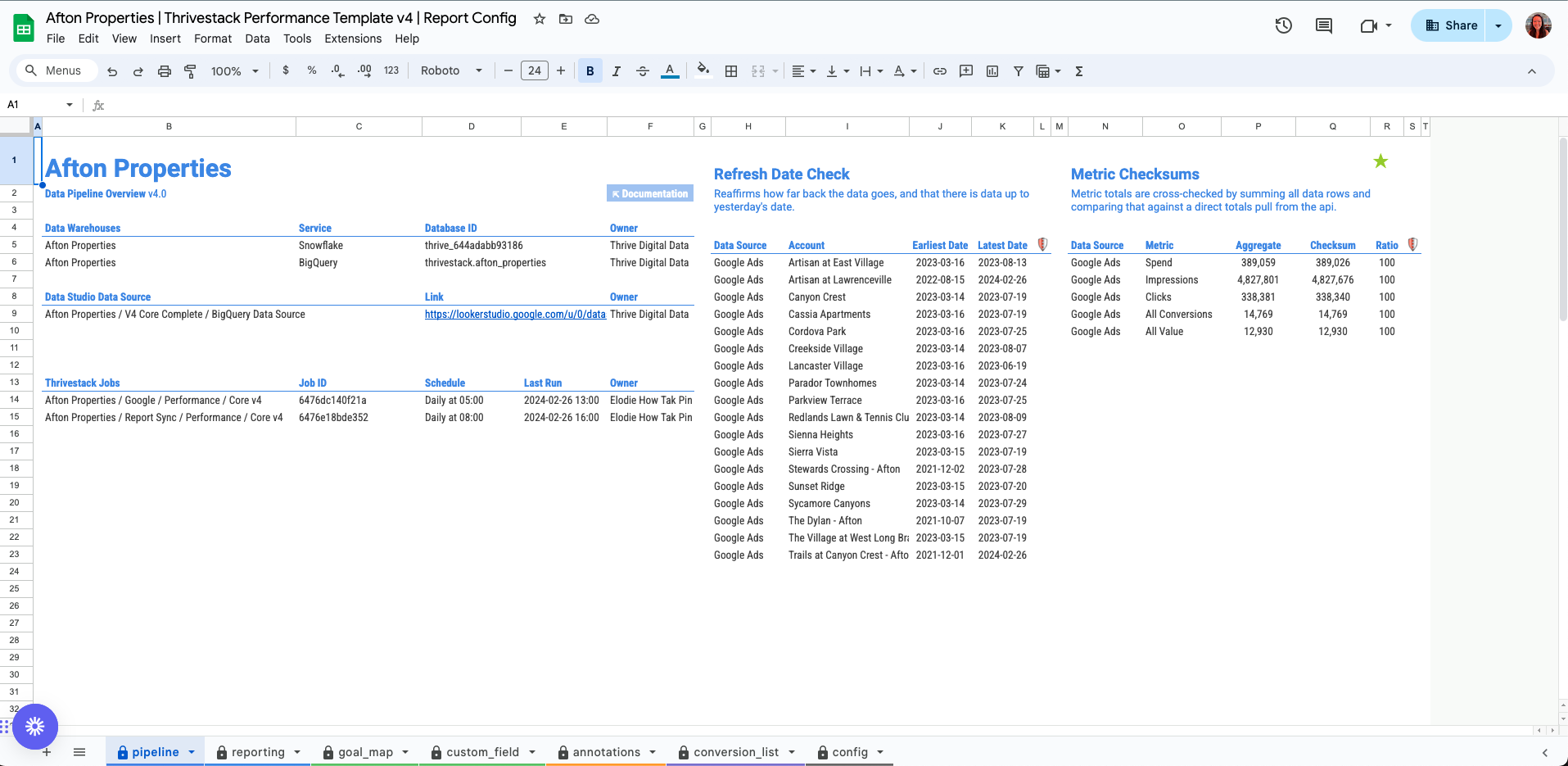
Task: Open the fill color picker
Action: pyautogui.click(x=703, y=71)
